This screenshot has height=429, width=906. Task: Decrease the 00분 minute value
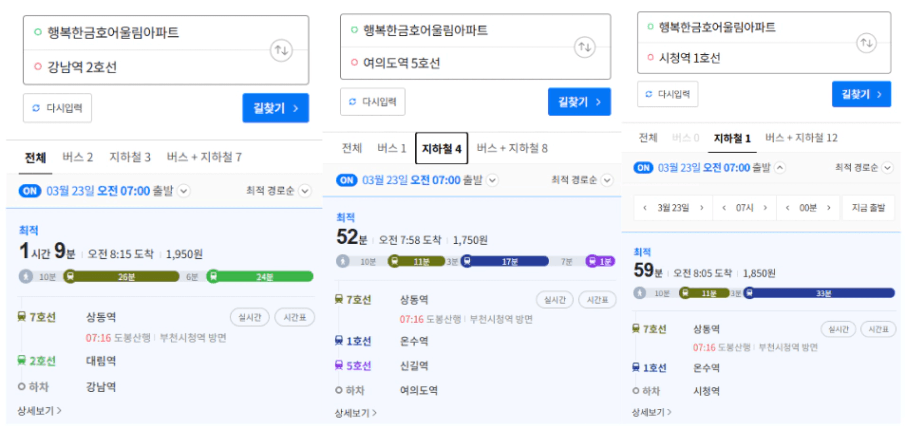[x=788, y=208]
